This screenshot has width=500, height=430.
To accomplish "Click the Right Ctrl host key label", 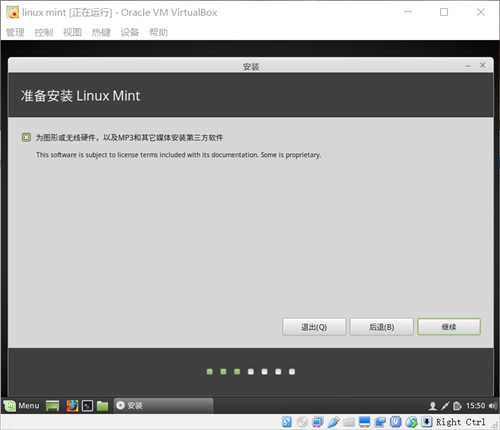I will tap(461, 422).
